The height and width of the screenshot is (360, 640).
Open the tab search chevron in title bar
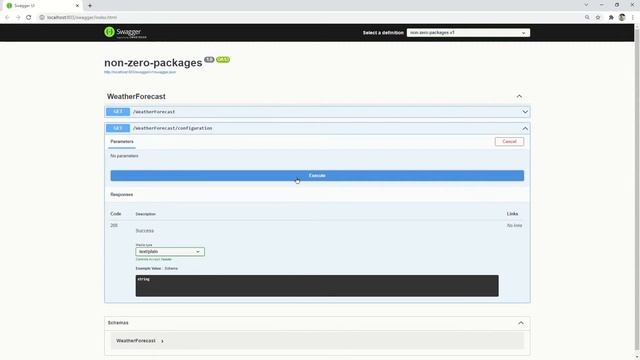tap(586, 5)
